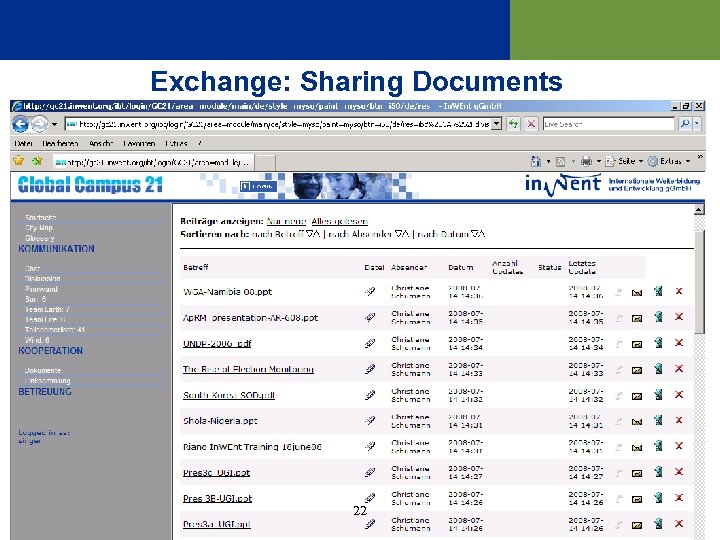Open the search provider dropdown arrow
Screen dimensions: 720x540
[697, 124]
